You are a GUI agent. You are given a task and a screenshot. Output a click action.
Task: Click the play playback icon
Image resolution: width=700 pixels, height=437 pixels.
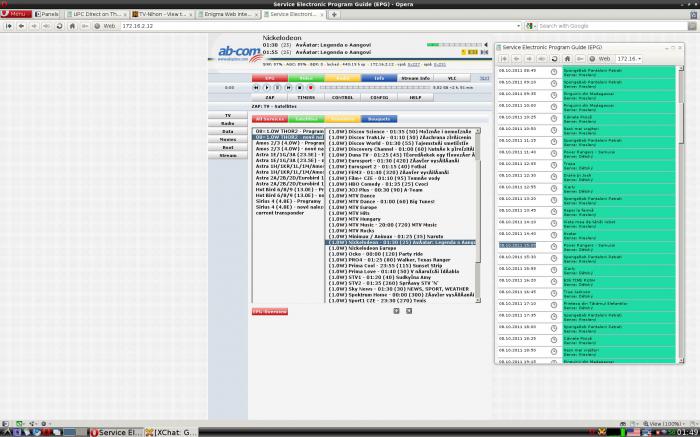coord(267,87)
